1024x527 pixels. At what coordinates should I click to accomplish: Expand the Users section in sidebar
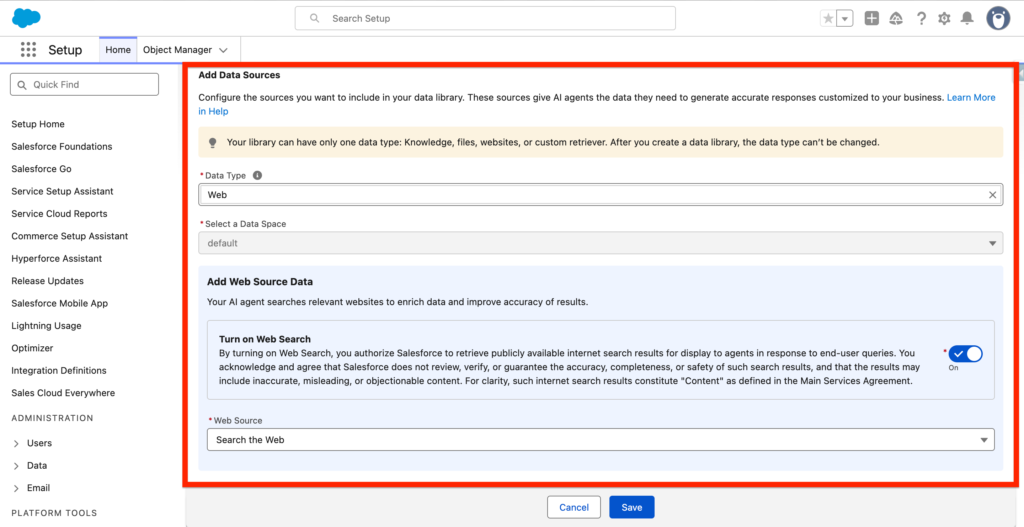tap(17, 443)
